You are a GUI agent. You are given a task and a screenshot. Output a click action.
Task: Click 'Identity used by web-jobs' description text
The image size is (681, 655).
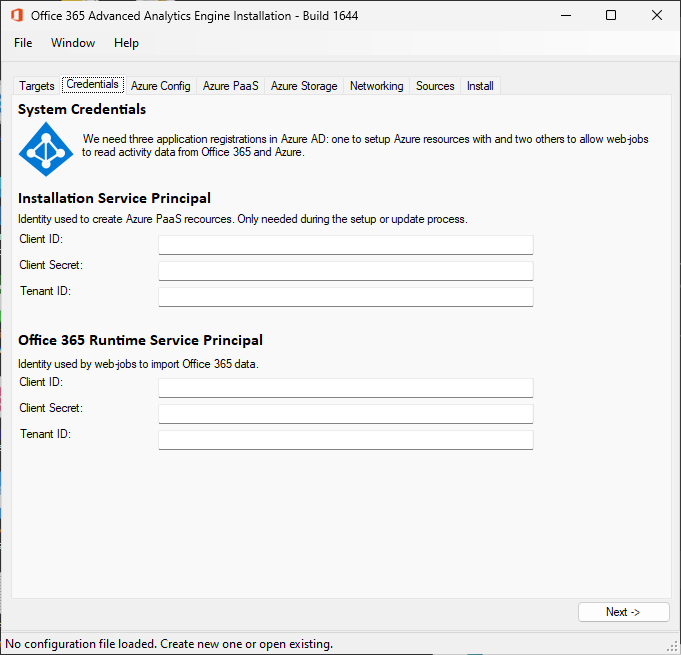click(138, 364)
